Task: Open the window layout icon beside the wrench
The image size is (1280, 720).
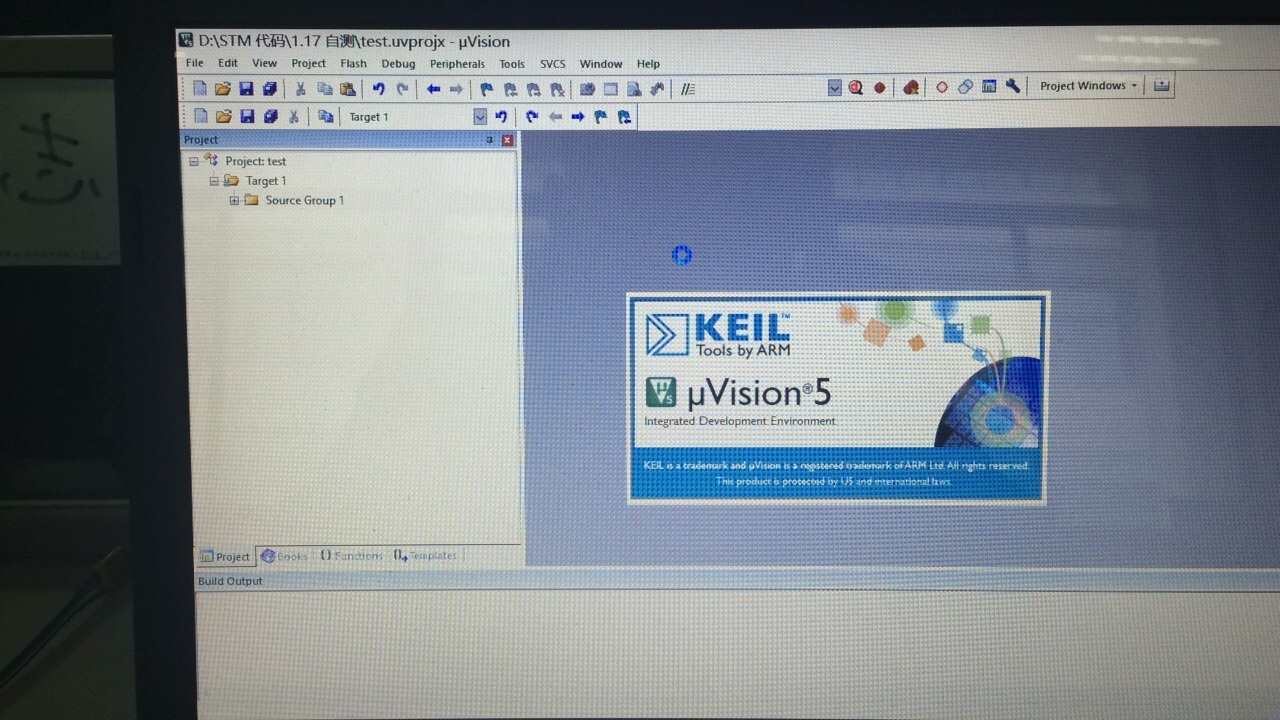Action: (x=989, y=86)
